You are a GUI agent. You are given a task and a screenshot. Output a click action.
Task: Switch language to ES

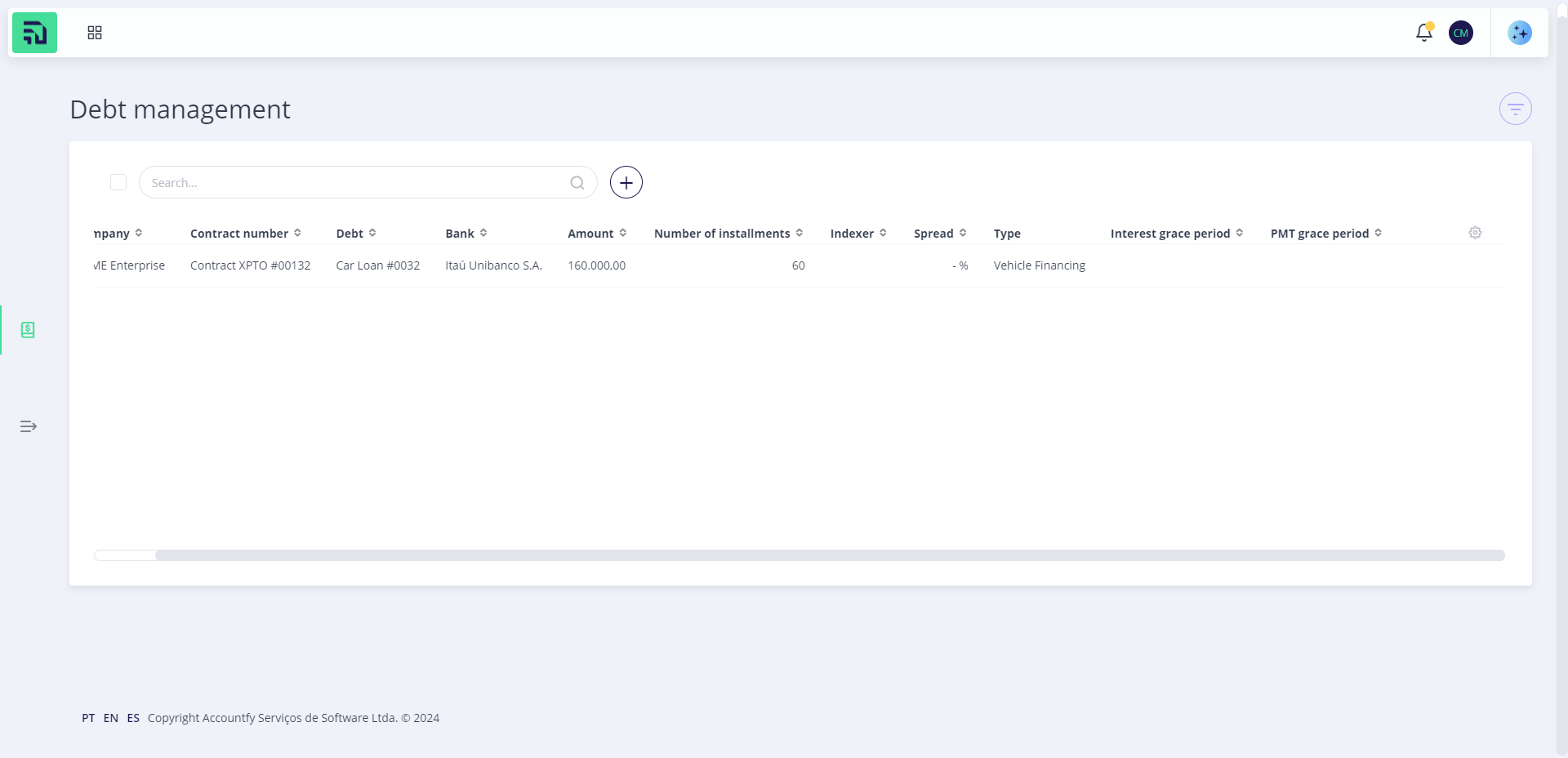click(x=133, y=718)
